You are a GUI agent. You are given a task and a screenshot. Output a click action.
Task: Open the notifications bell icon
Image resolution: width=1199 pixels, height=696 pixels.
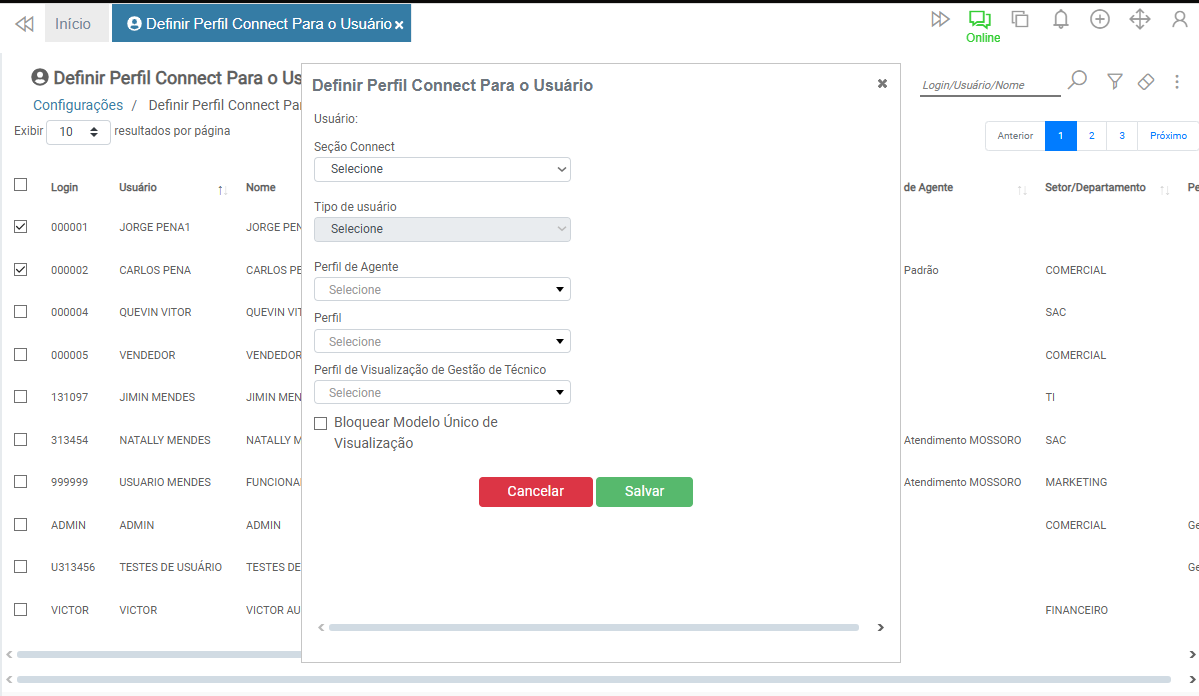pyautogui.click(x=1061, y=20)
